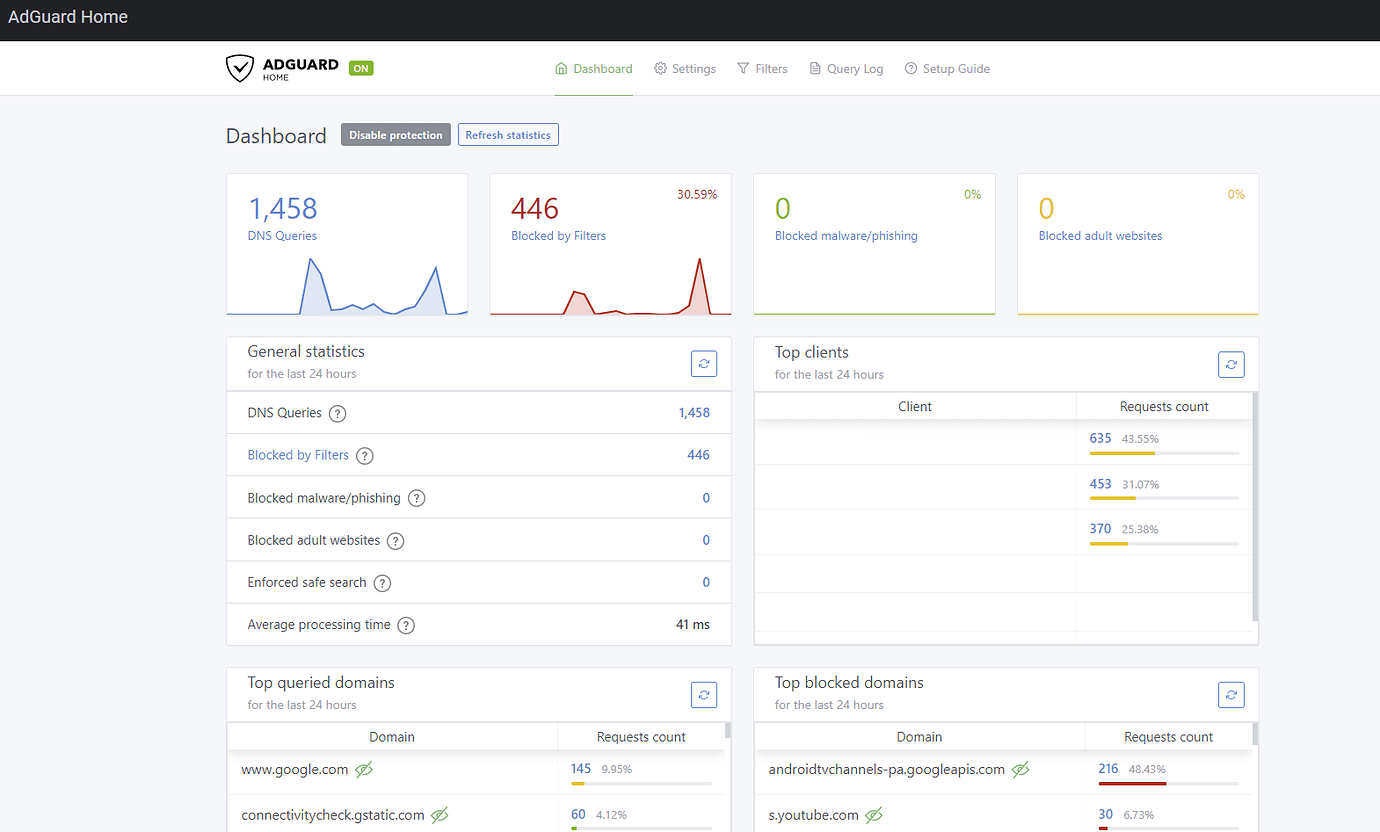Refresh the Top clients card

pyautogui.click(x=1231, y=364)
